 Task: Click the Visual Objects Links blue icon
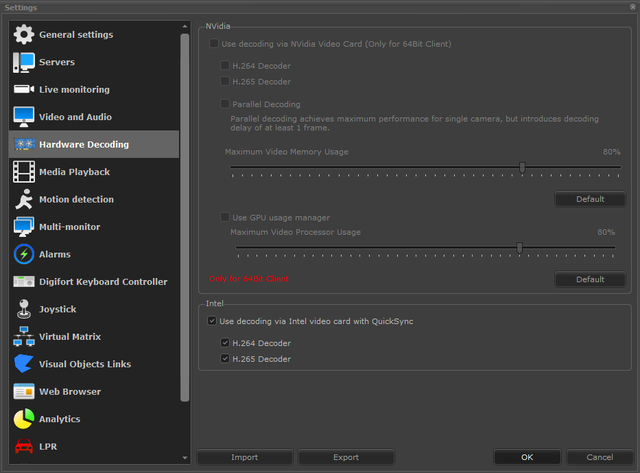click(x=24, y=364)
